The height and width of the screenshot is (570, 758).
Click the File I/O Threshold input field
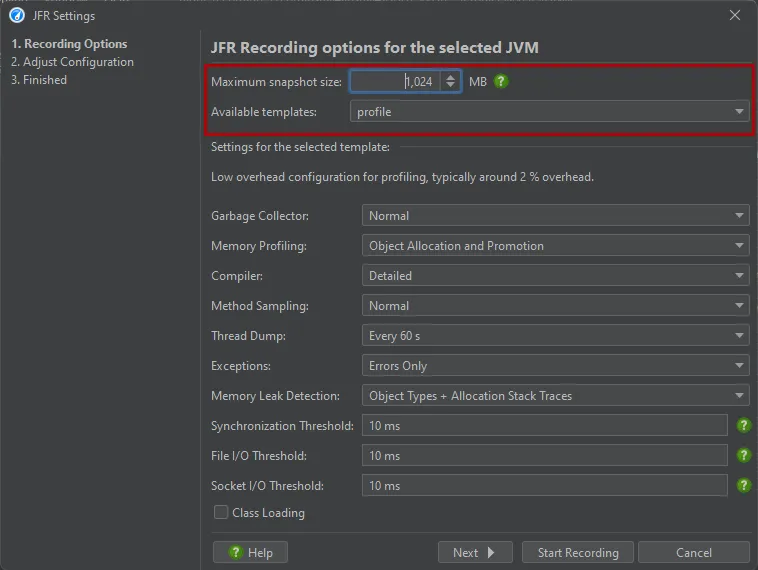[x=545, y=455]
